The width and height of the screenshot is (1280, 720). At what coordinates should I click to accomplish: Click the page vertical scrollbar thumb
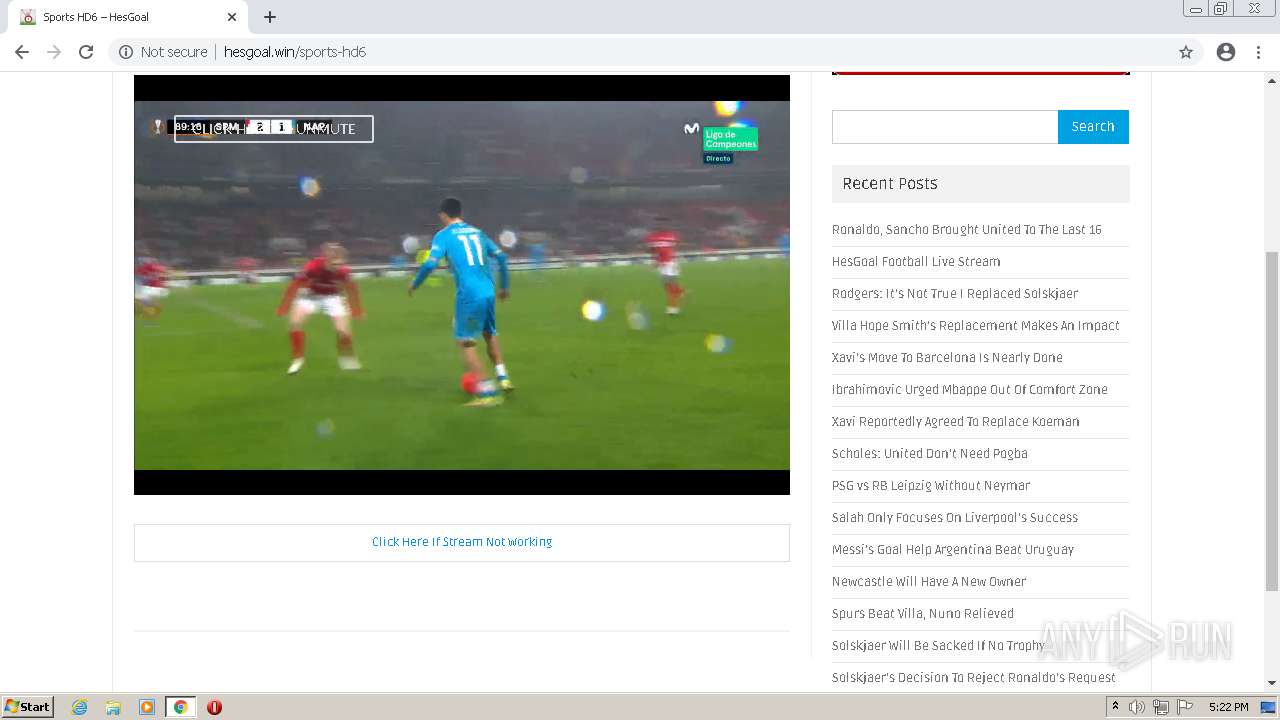tap(1272, 421)
